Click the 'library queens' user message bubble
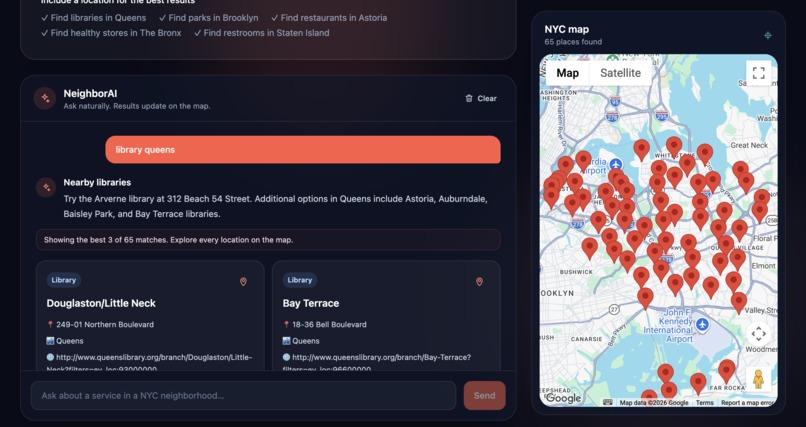The width and height of the screenshot is (806, 427). [x=303, y=150]
